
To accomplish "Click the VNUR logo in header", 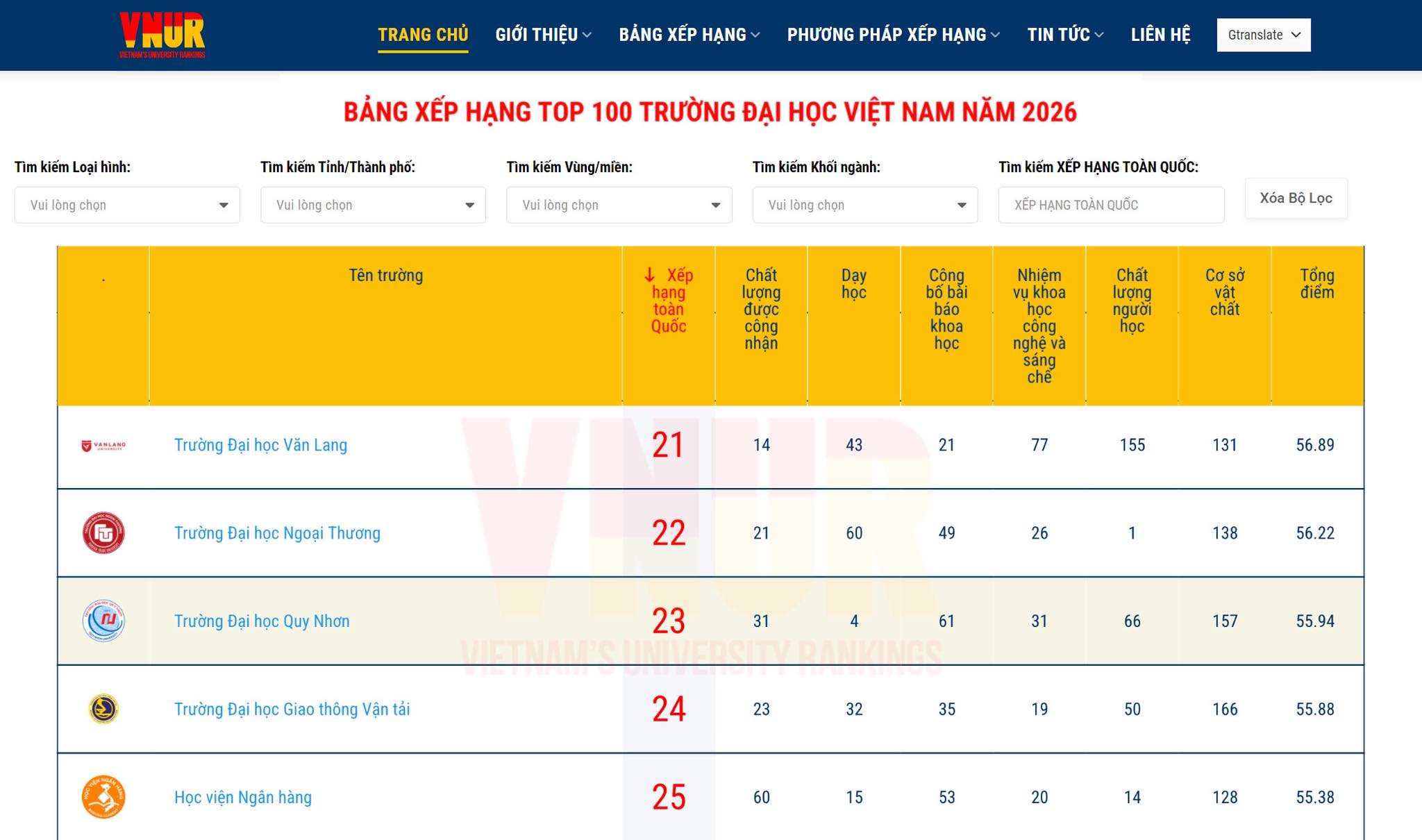I will (x=162, y=35).
